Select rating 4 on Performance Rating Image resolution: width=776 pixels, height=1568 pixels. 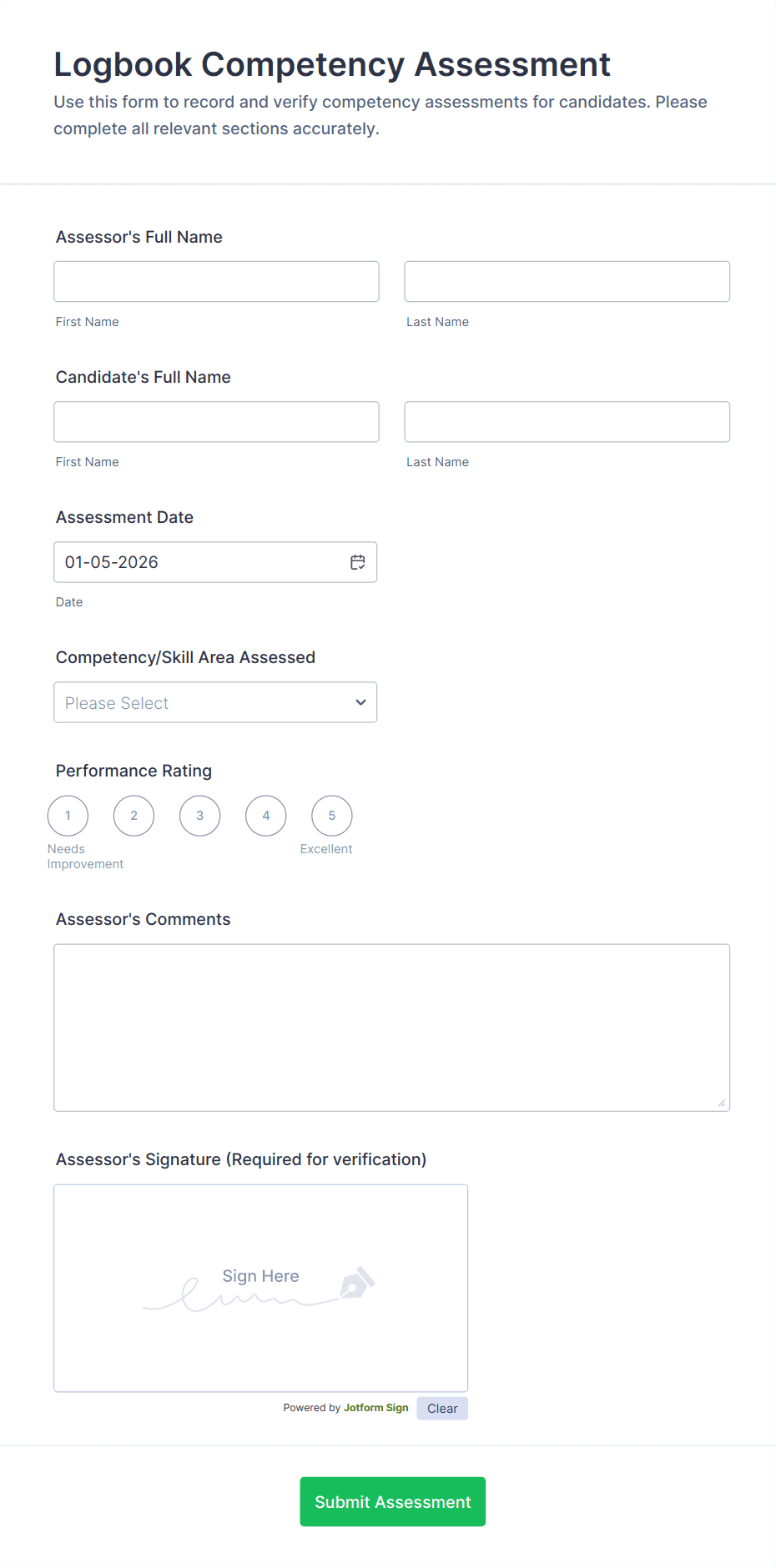click(x=265, y=816)
